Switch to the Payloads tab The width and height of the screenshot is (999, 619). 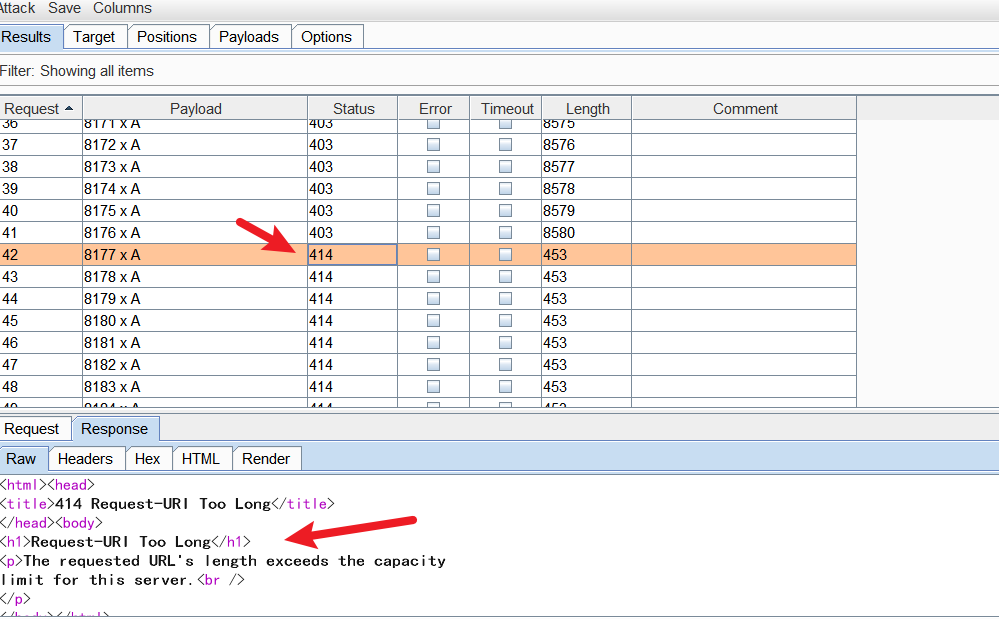[249, 37]
